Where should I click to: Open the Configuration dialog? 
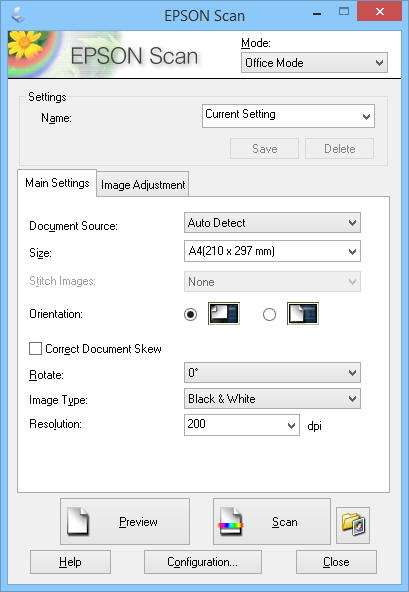coord(203,562)
